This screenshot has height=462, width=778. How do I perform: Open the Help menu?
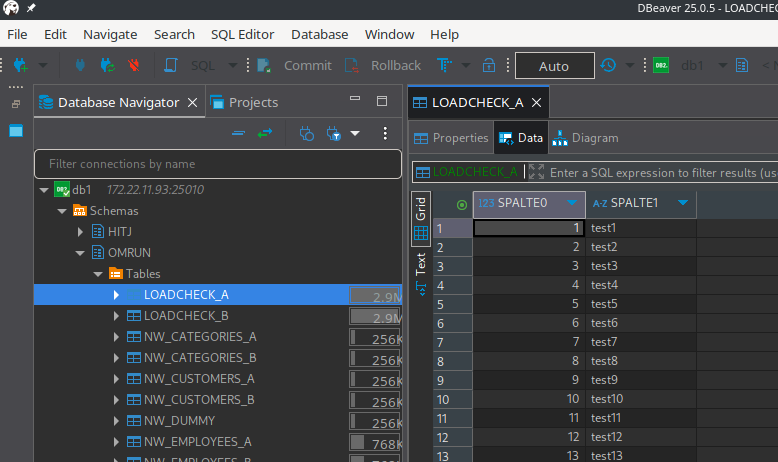[x=444, y=34]
